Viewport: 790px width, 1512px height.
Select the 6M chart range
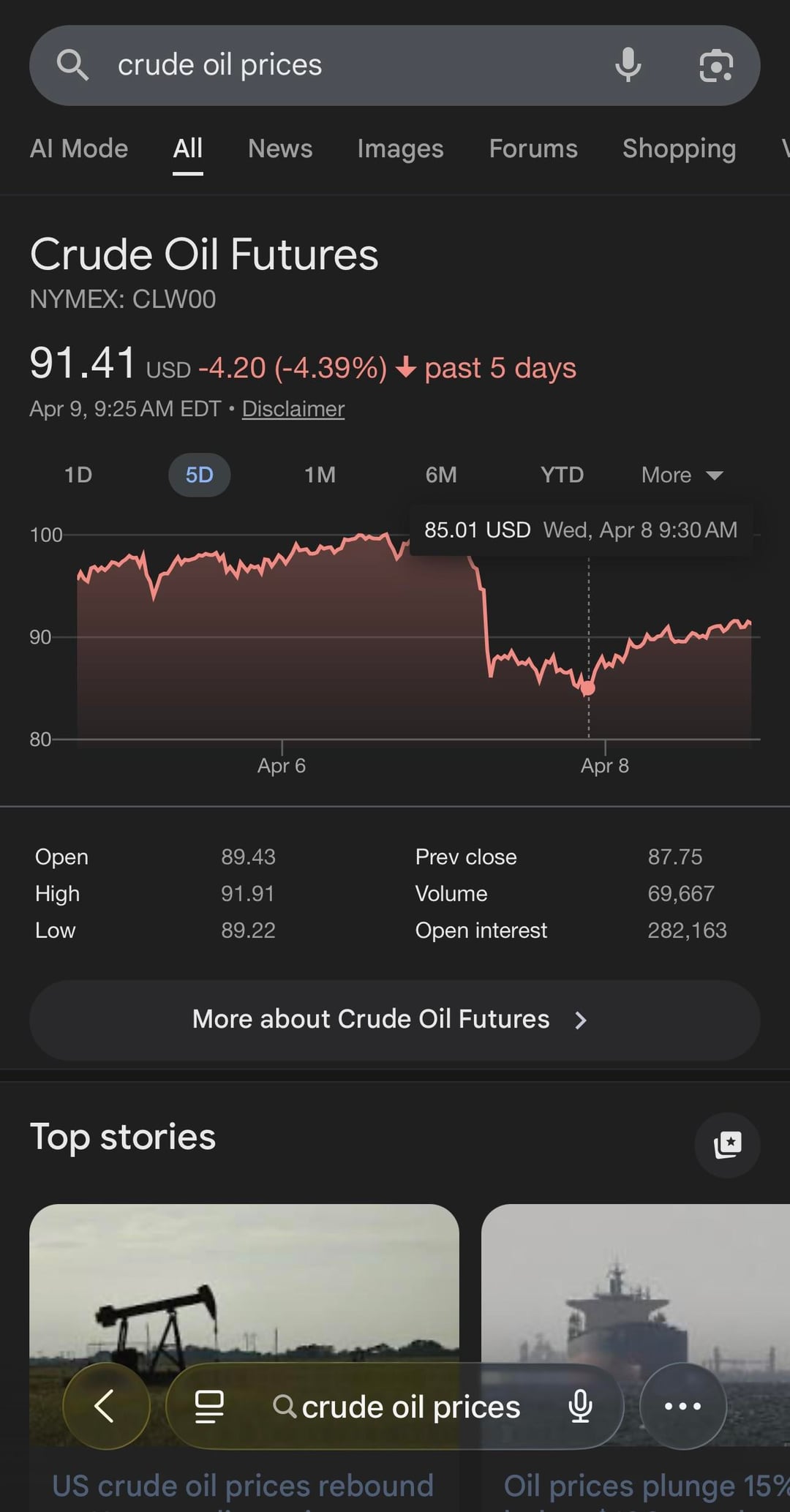(x=441, y=475)
